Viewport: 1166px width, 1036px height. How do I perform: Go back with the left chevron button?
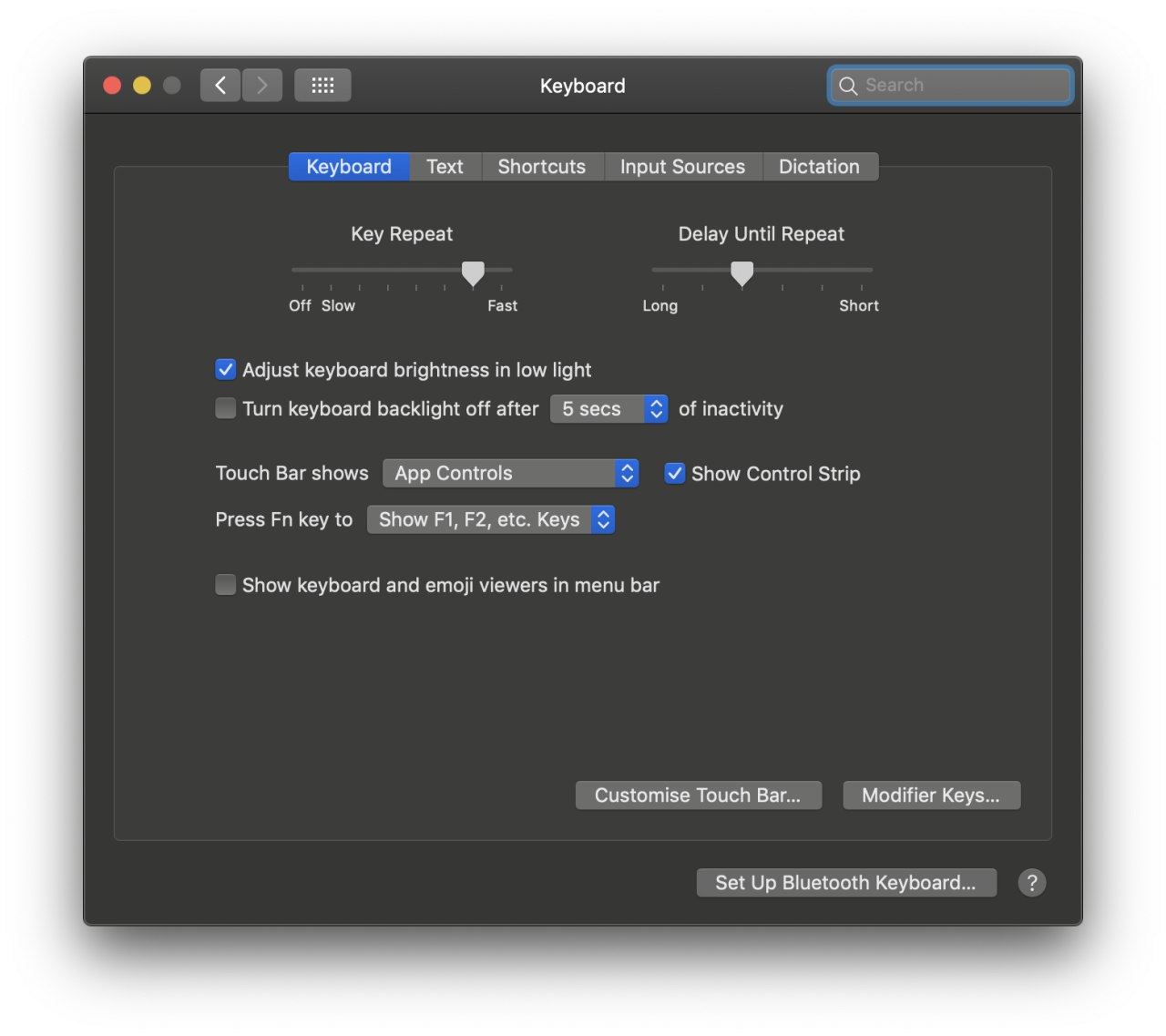[x=220, y=86]
